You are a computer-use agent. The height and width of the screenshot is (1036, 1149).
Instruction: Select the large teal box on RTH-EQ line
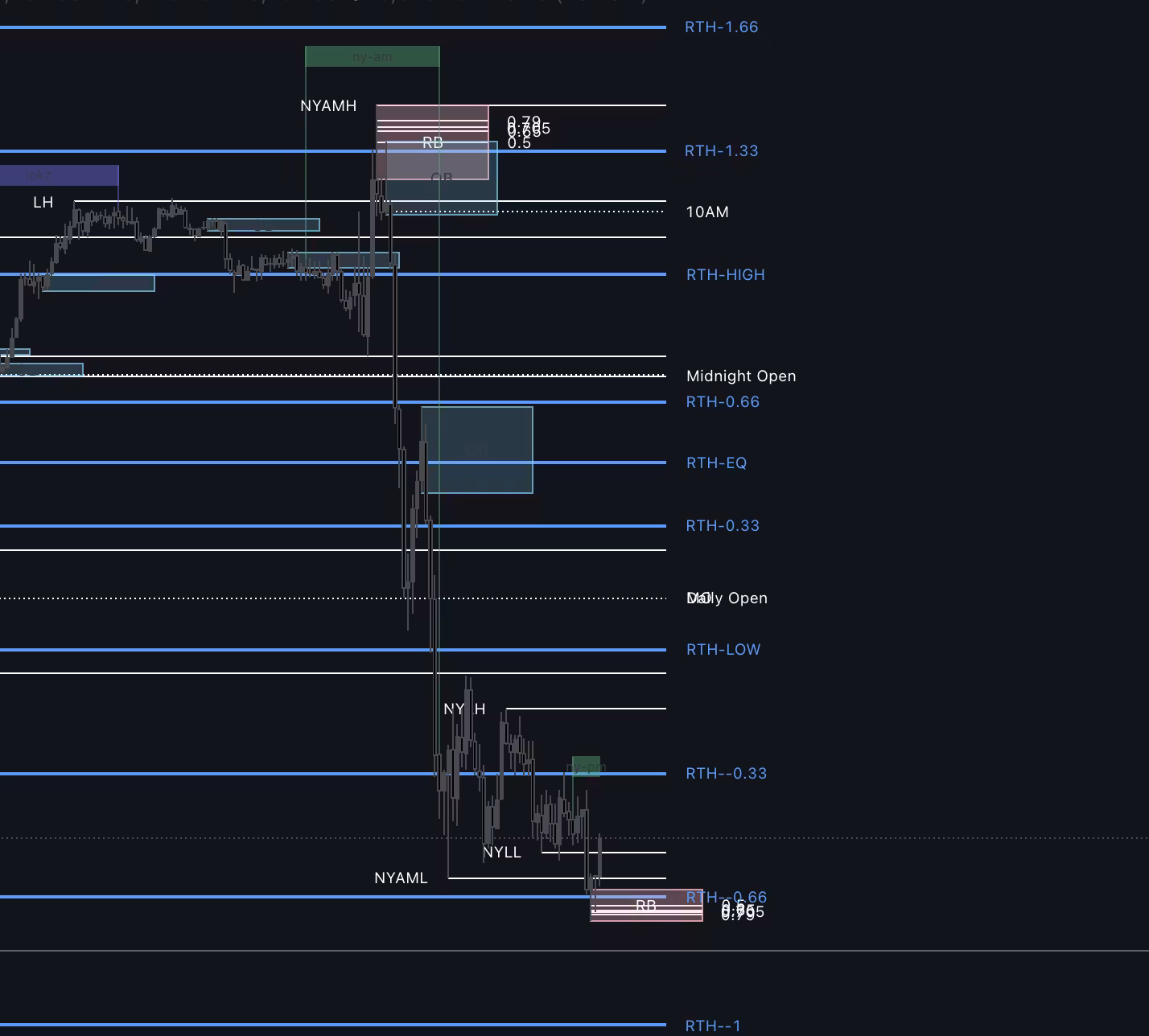click(x=477, y=450)
